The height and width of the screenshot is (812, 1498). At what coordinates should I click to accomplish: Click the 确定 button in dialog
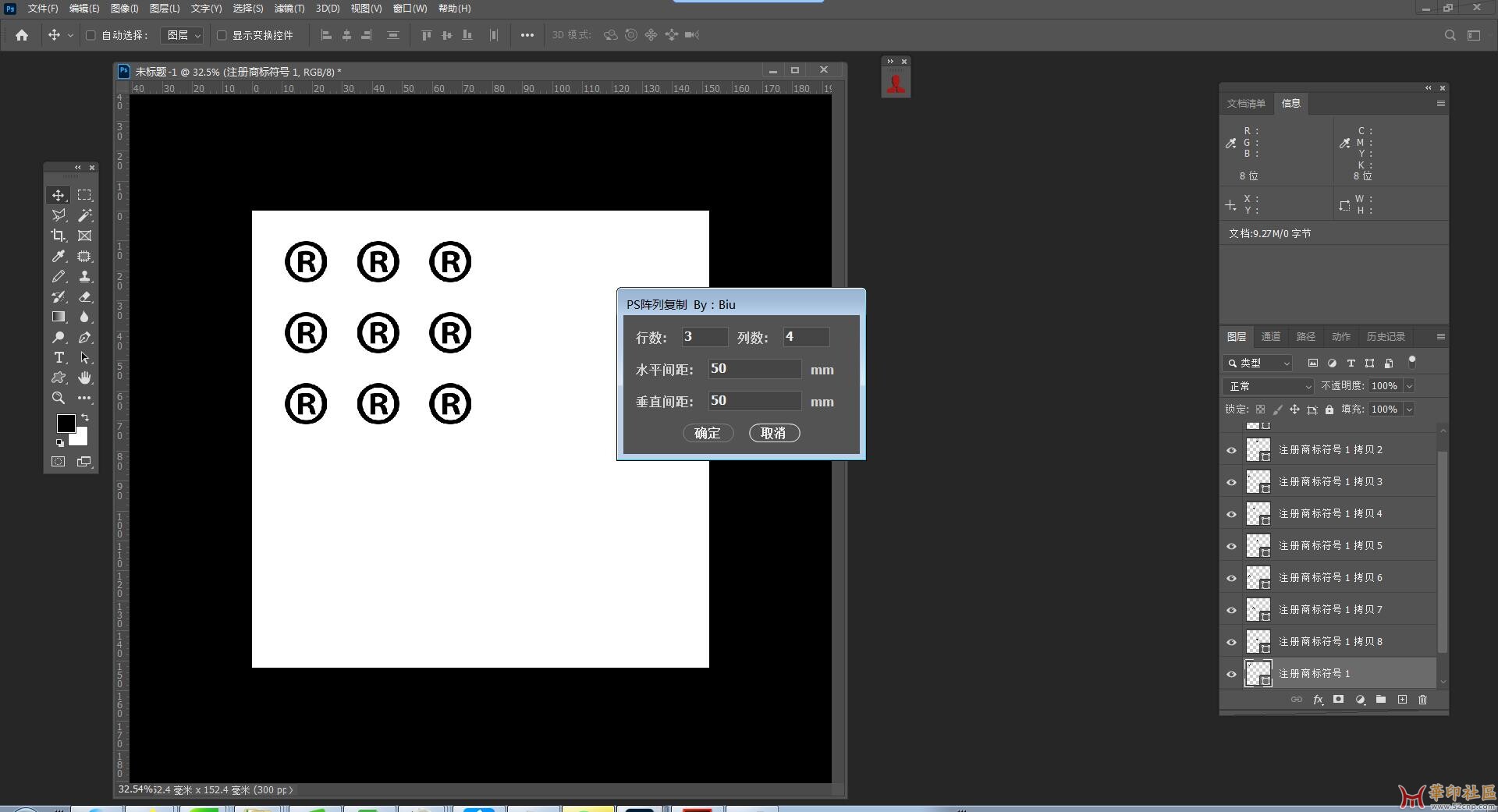708,433
